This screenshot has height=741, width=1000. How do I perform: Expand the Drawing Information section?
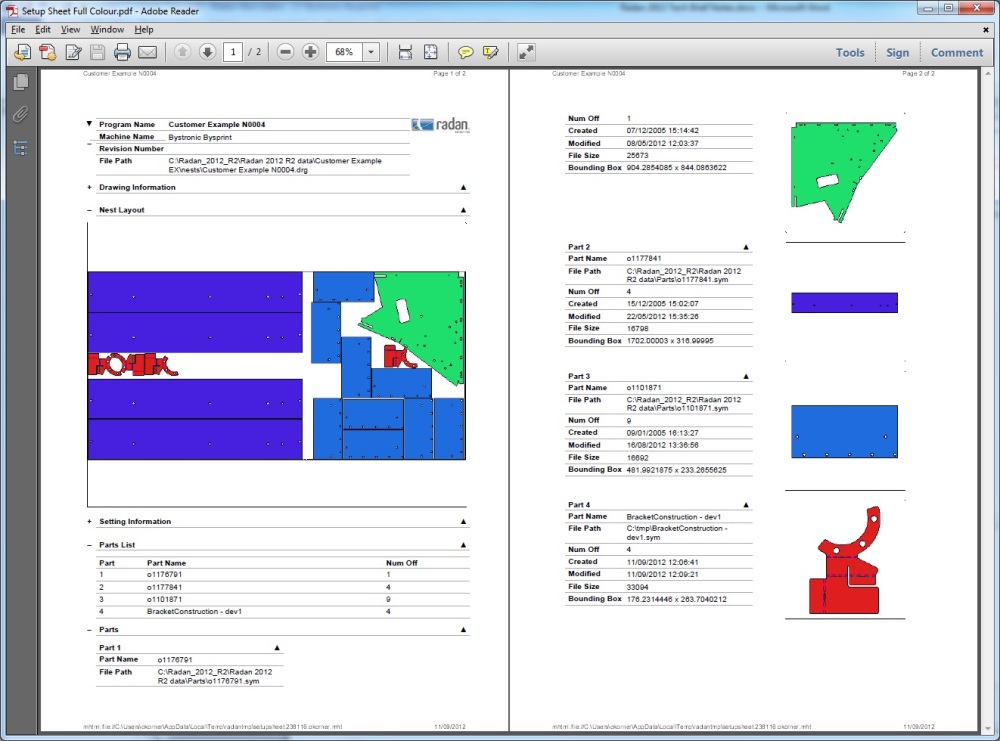coord(90,187)
